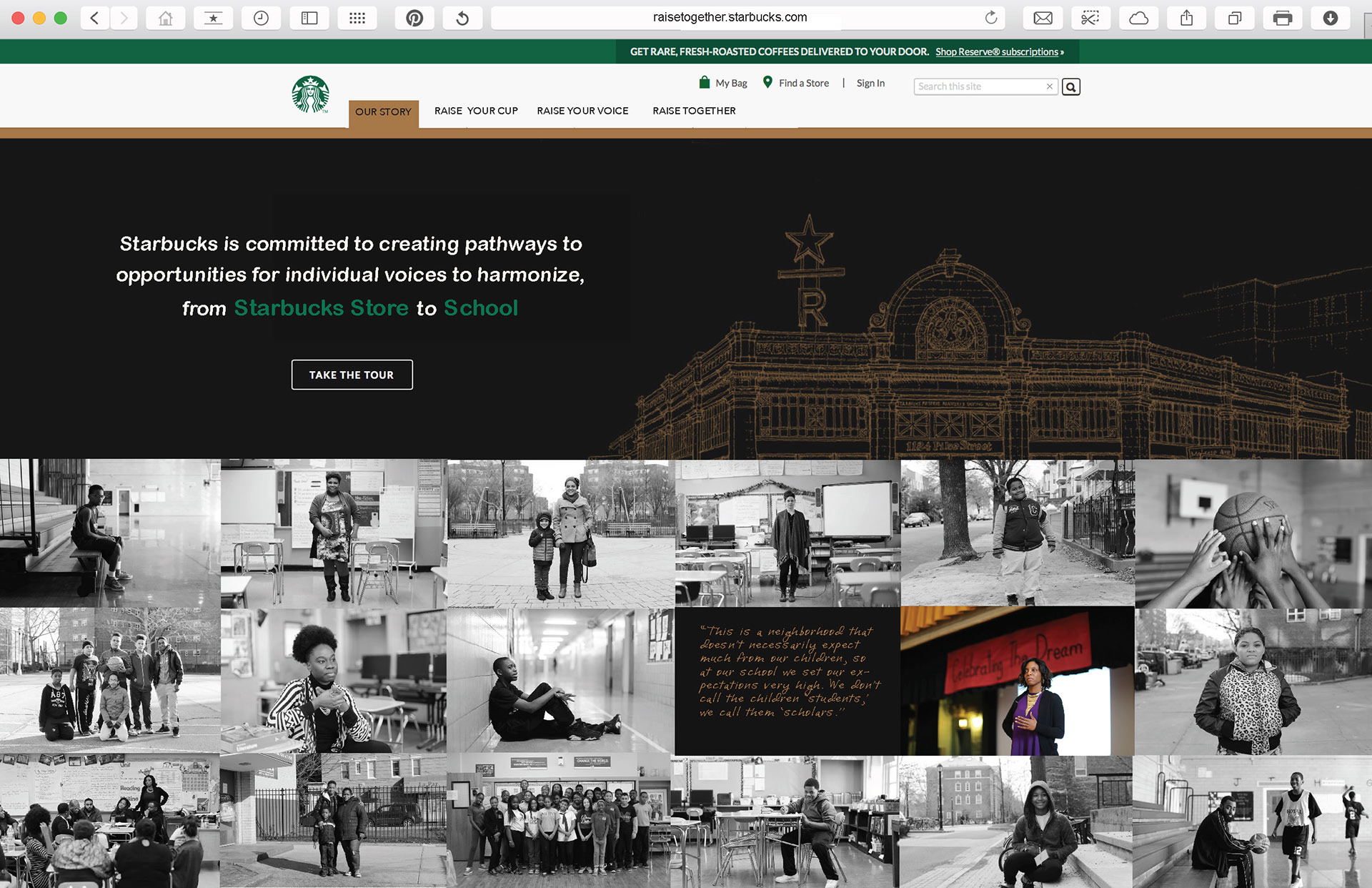Click the raisetogether.starbucks.com address bar
1372x888 pixels.
click(747, 18)
